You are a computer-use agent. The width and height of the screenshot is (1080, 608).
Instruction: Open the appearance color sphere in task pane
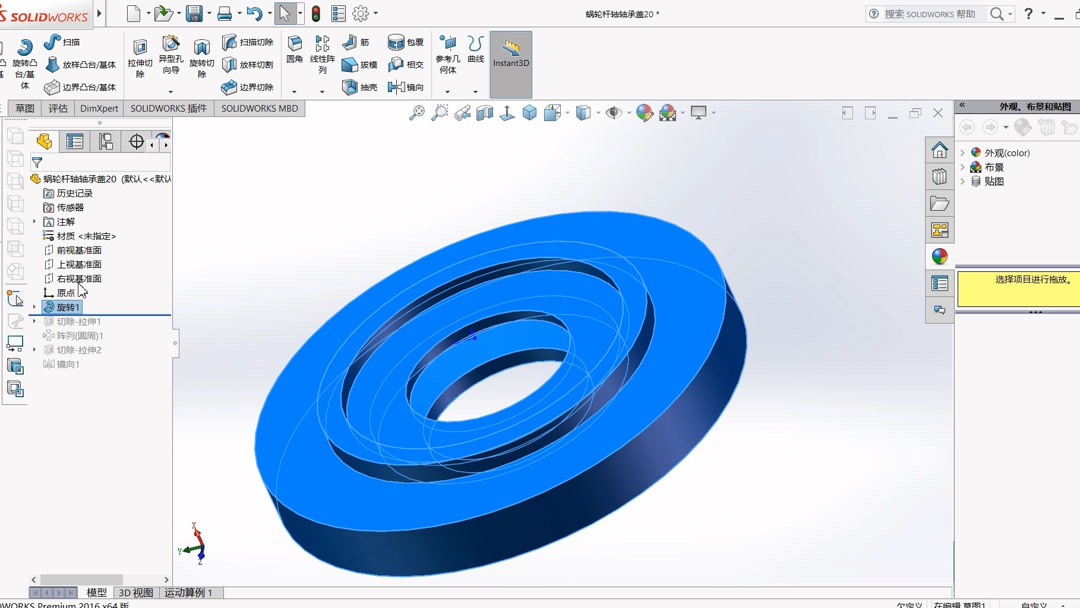pyautogui.click(x=939, y=256)
